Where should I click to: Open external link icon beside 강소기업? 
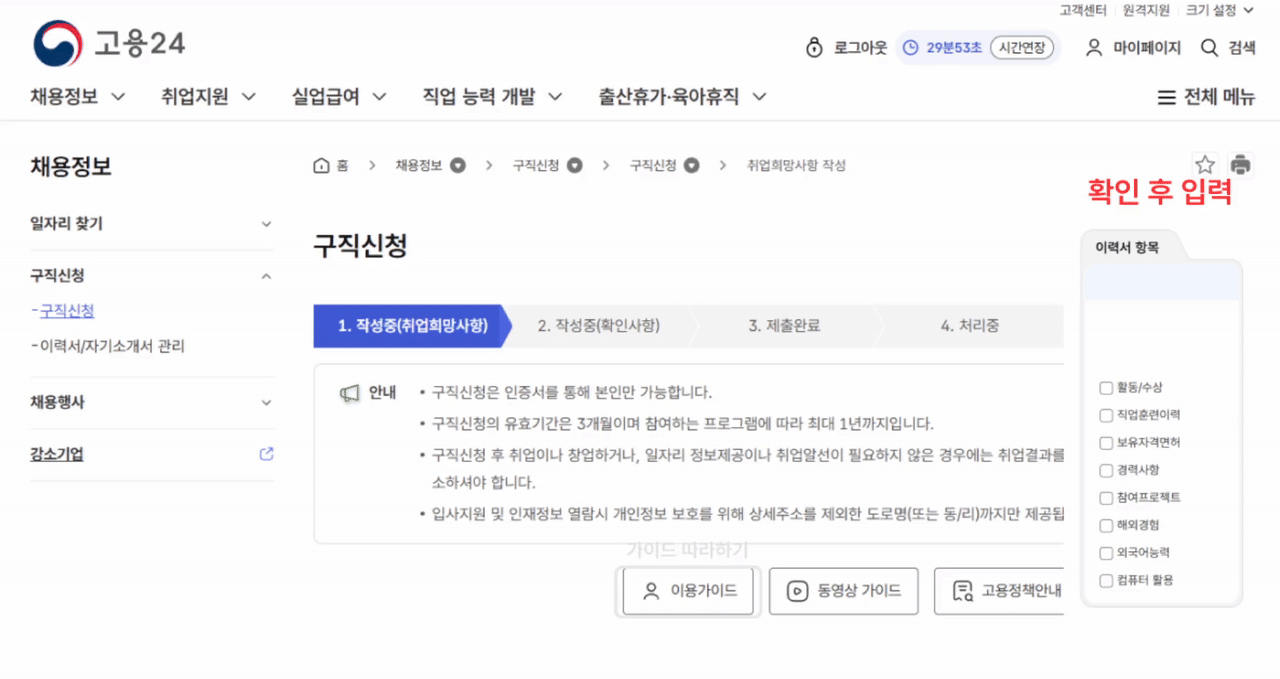[266, 454]
